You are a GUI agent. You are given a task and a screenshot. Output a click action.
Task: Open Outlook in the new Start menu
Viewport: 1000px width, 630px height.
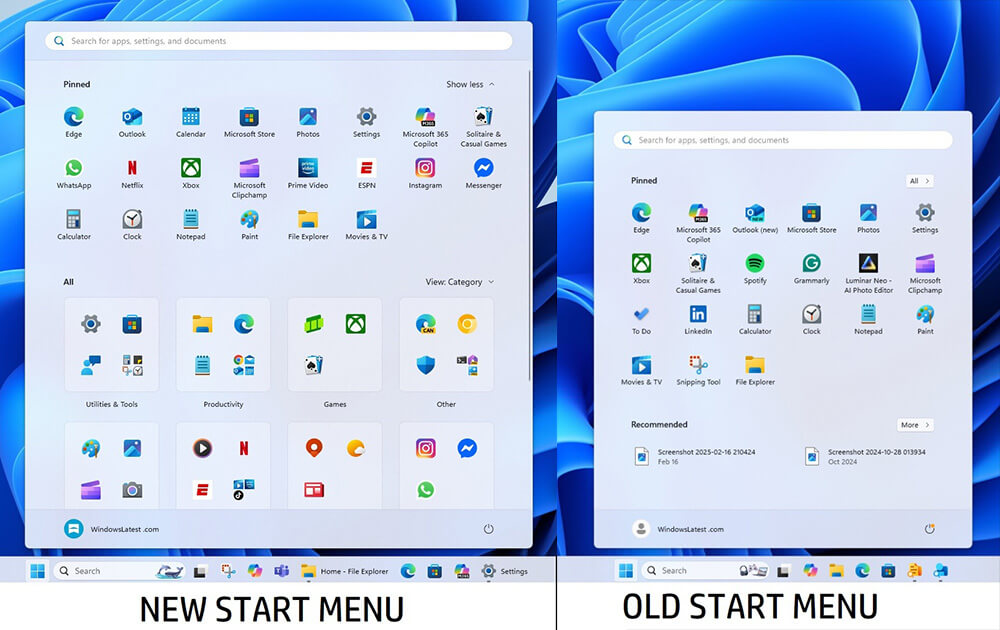point(132,122)
